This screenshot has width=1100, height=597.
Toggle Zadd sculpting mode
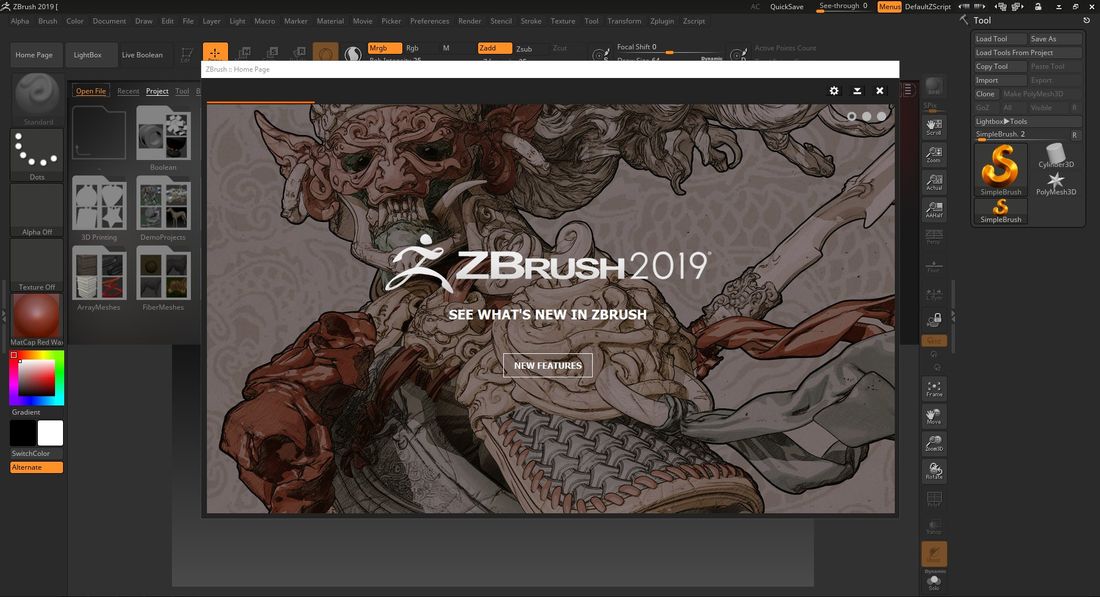pyautogui.click(x=492, y=47)
